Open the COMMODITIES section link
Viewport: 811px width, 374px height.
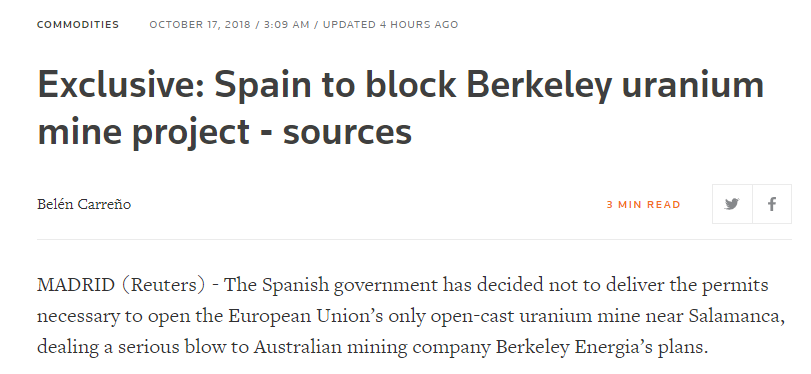pyautogui.click(x=78, y=24)
